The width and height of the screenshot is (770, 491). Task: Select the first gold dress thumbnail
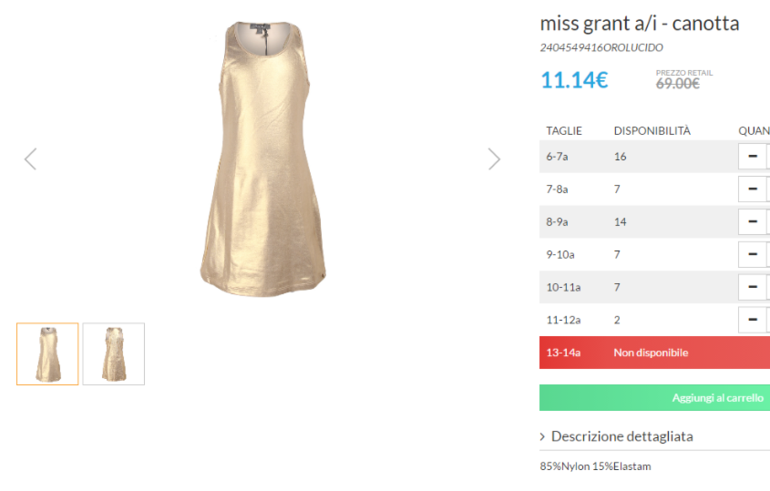[x=48, y=354]
